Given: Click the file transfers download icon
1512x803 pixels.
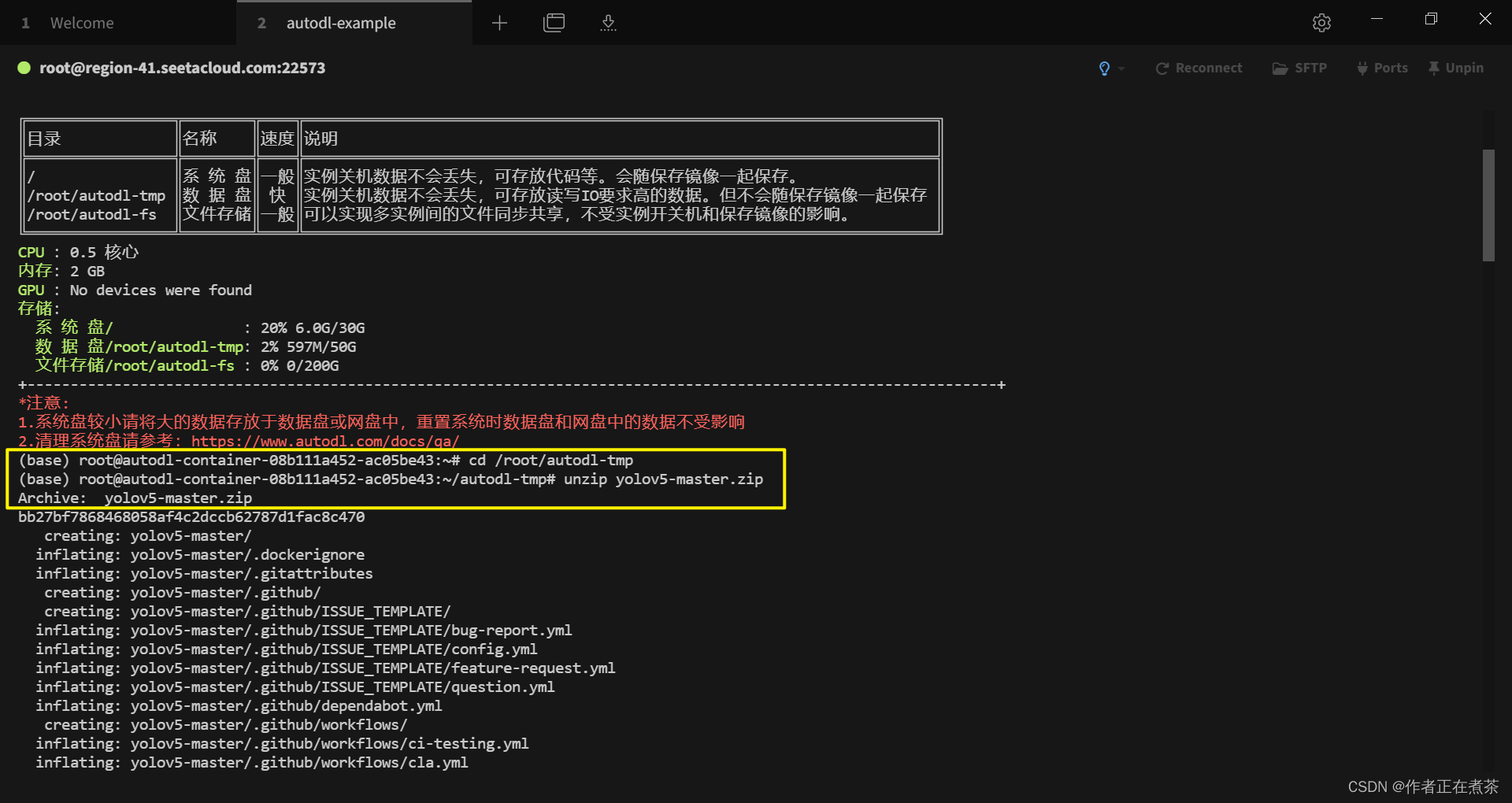Looking at the screenshot, I should click(608, 23).
